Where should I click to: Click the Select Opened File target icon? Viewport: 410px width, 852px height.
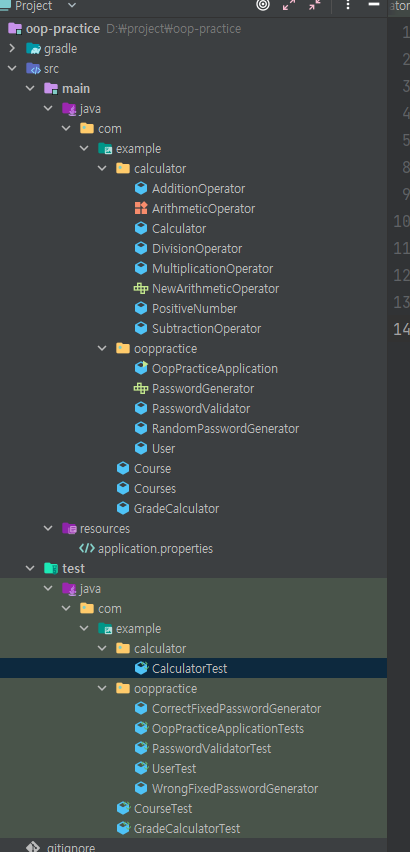click(x=263, y=5)
